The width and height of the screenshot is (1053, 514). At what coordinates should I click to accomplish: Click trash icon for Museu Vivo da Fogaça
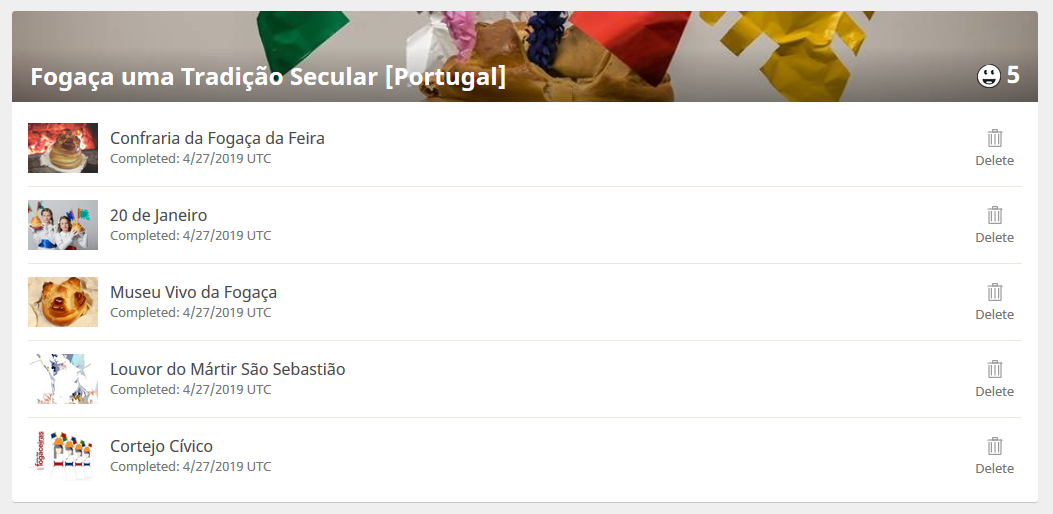click(x=994, y=292)
